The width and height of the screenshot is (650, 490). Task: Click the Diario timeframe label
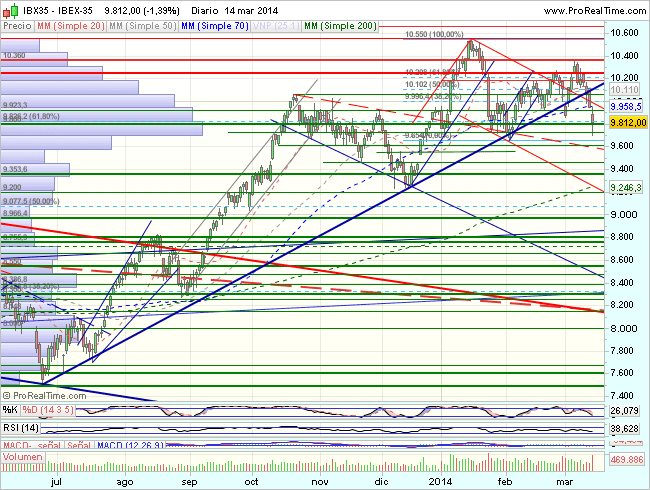(x=205, y=11)
